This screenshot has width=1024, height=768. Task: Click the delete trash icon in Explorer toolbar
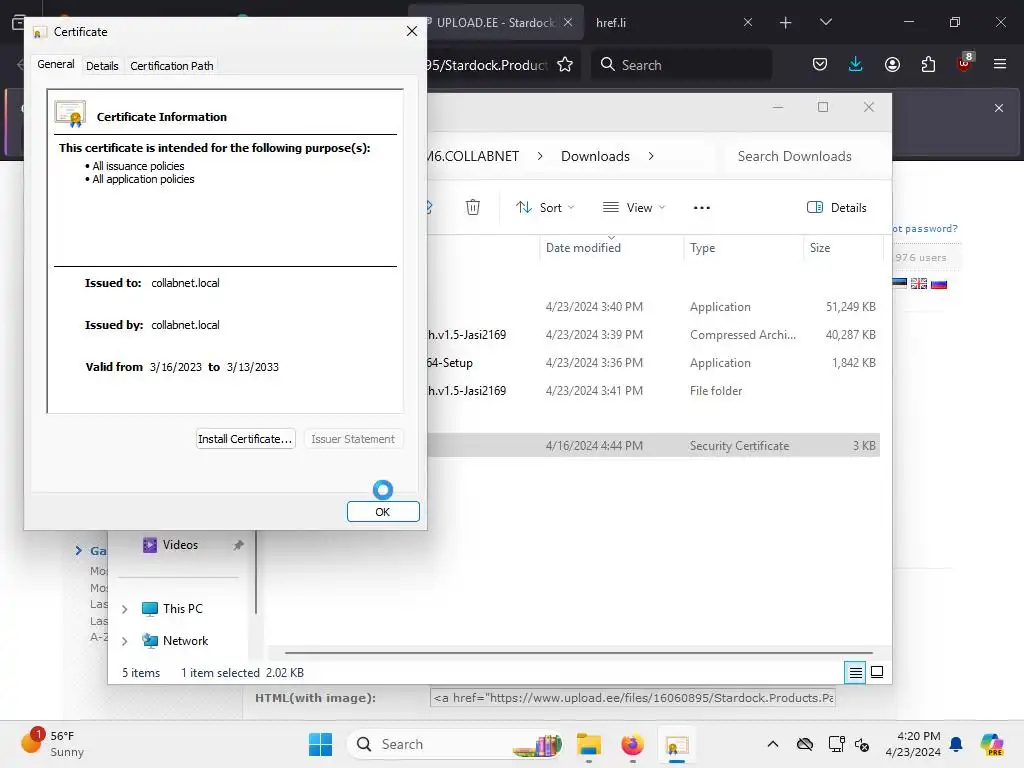pyautogui.click(x=473, y=208)
